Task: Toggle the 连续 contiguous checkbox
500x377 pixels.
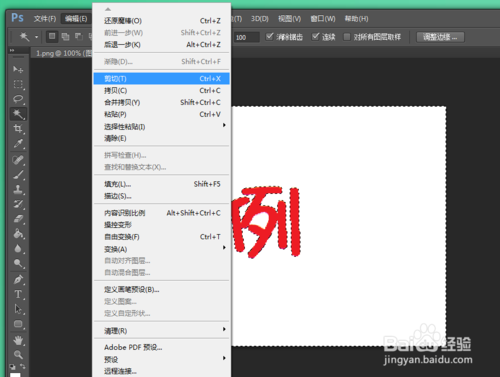Action: click(315, 36)
